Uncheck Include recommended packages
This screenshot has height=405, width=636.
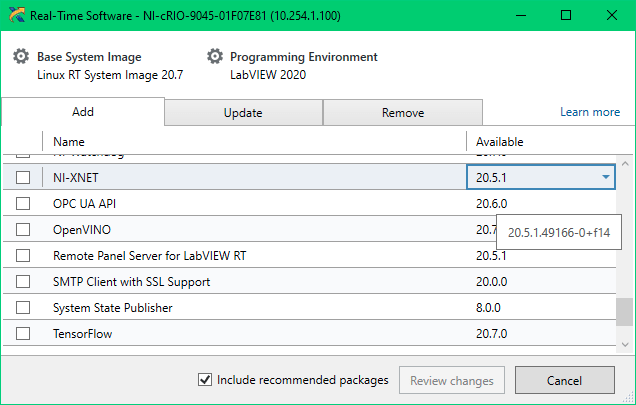tap(205, 380)
